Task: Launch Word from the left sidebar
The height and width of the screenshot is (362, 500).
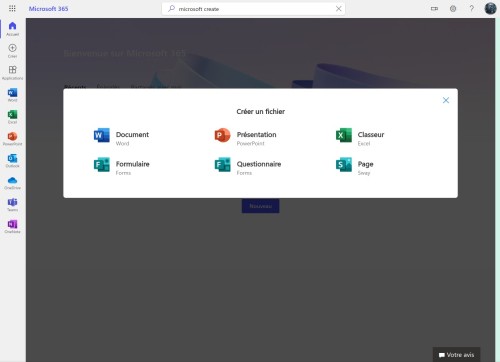Action: (12, 95)
